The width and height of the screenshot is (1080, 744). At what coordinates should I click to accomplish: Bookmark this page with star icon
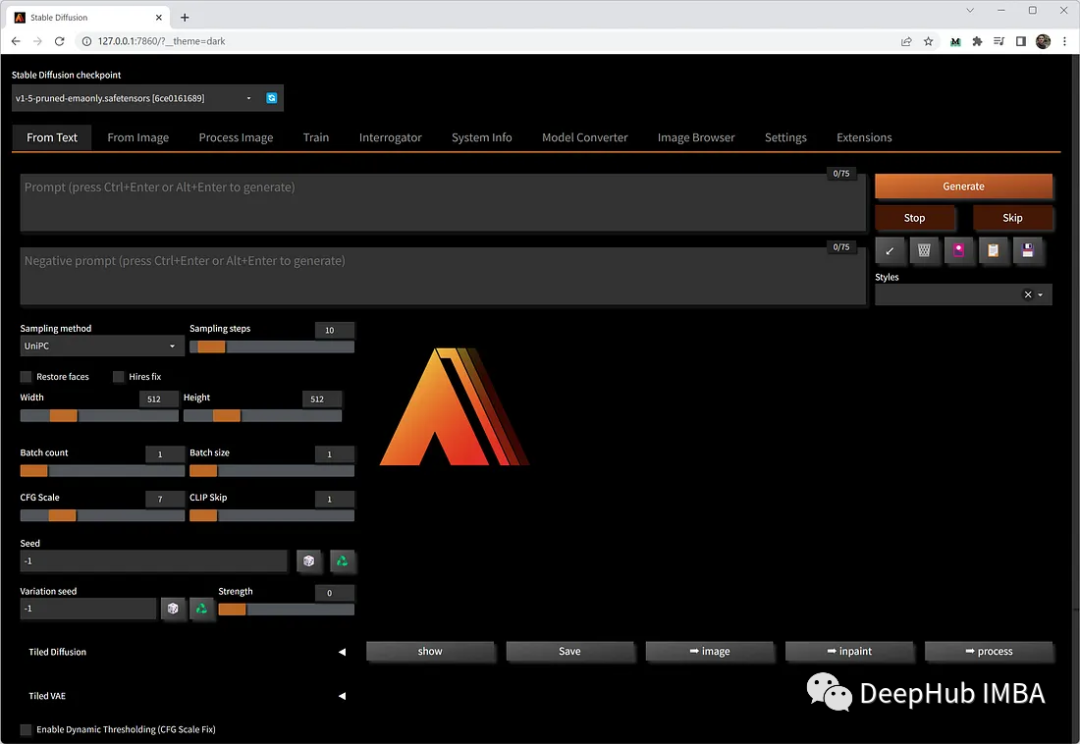pyautogui.click(x=928, y=41)
